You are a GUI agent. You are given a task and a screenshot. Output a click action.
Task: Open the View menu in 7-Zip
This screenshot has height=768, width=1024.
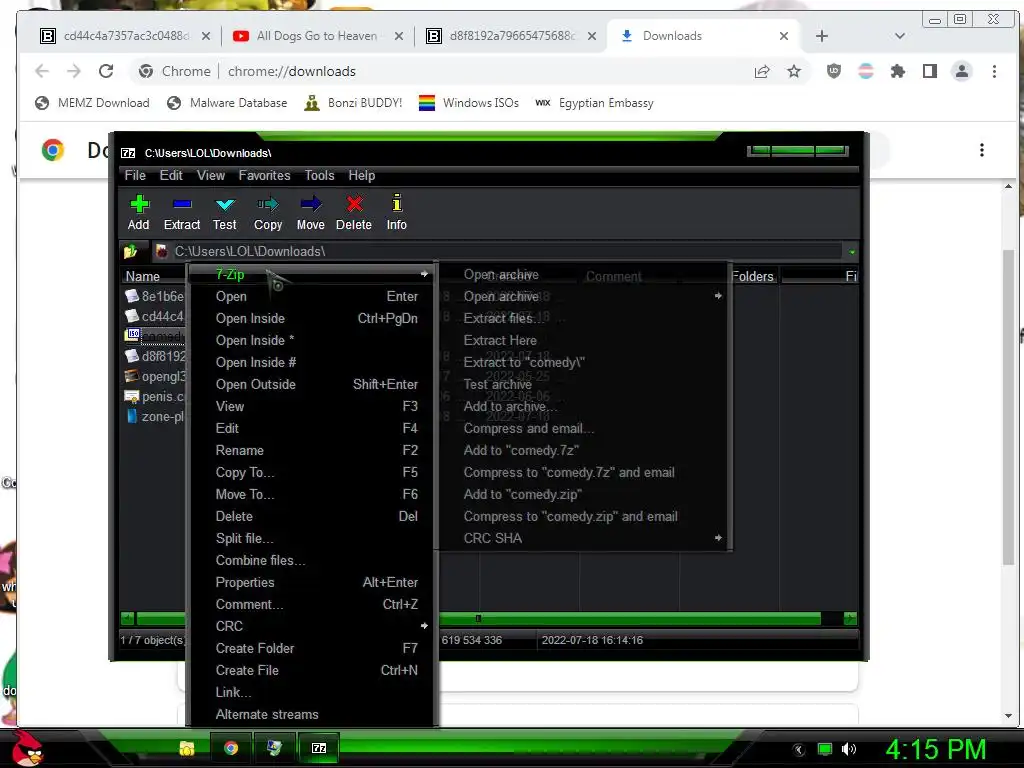pos(211,175)
